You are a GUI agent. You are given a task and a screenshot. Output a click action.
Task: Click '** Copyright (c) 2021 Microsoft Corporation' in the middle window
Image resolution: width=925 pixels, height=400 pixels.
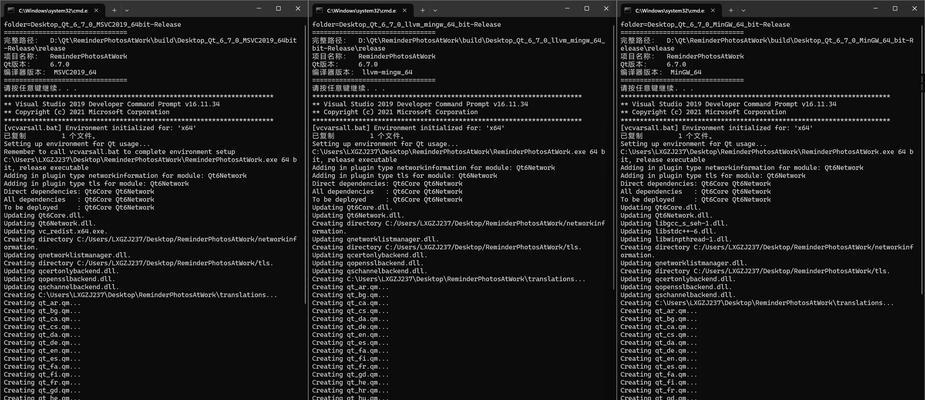tap(395, 112)
